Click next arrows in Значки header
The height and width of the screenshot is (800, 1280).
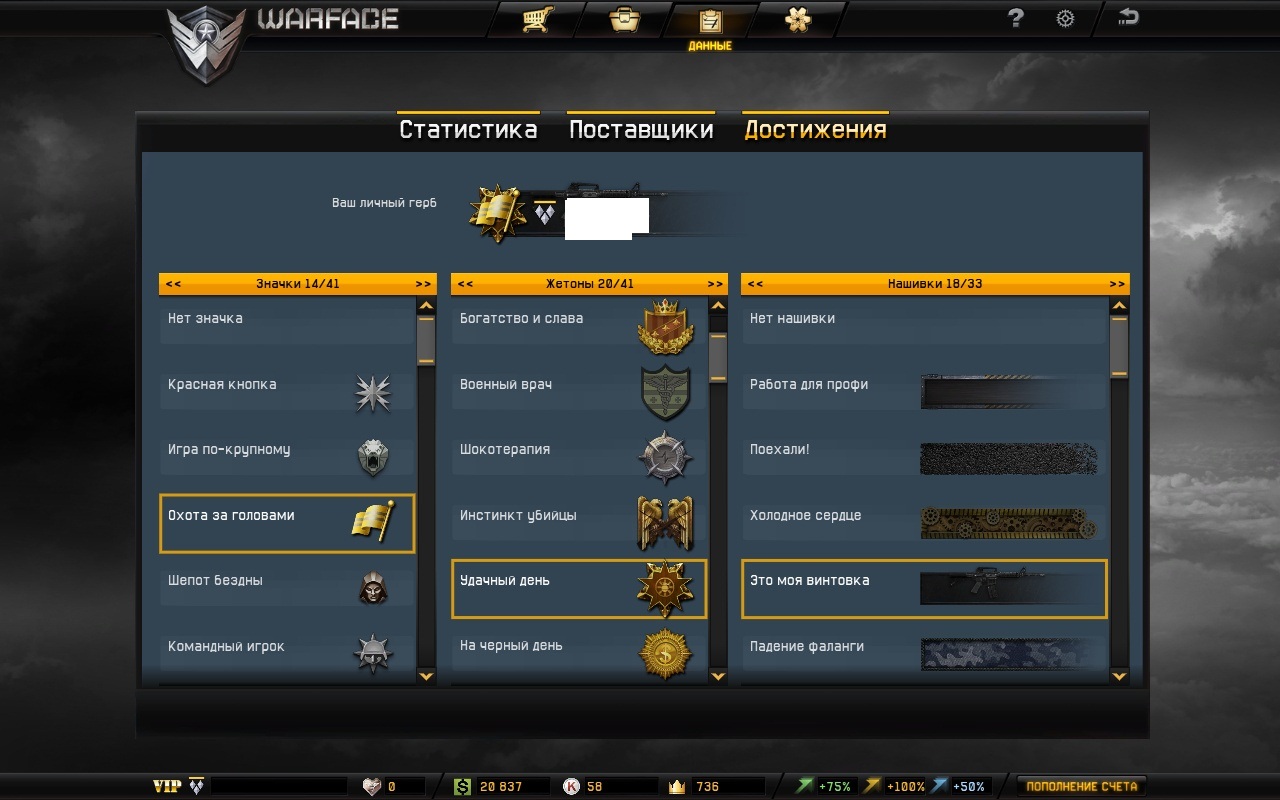pos(423,284)
